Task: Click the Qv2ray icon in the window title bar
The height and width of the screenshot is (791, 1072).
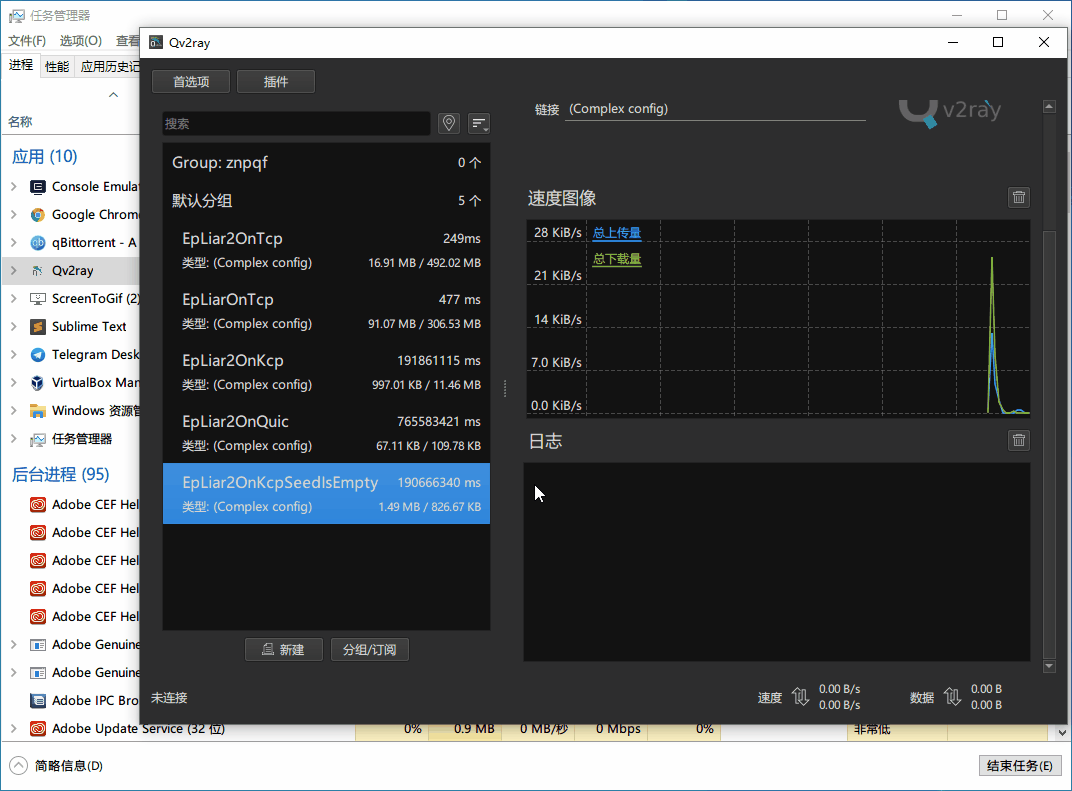Action: click(155, 42)
